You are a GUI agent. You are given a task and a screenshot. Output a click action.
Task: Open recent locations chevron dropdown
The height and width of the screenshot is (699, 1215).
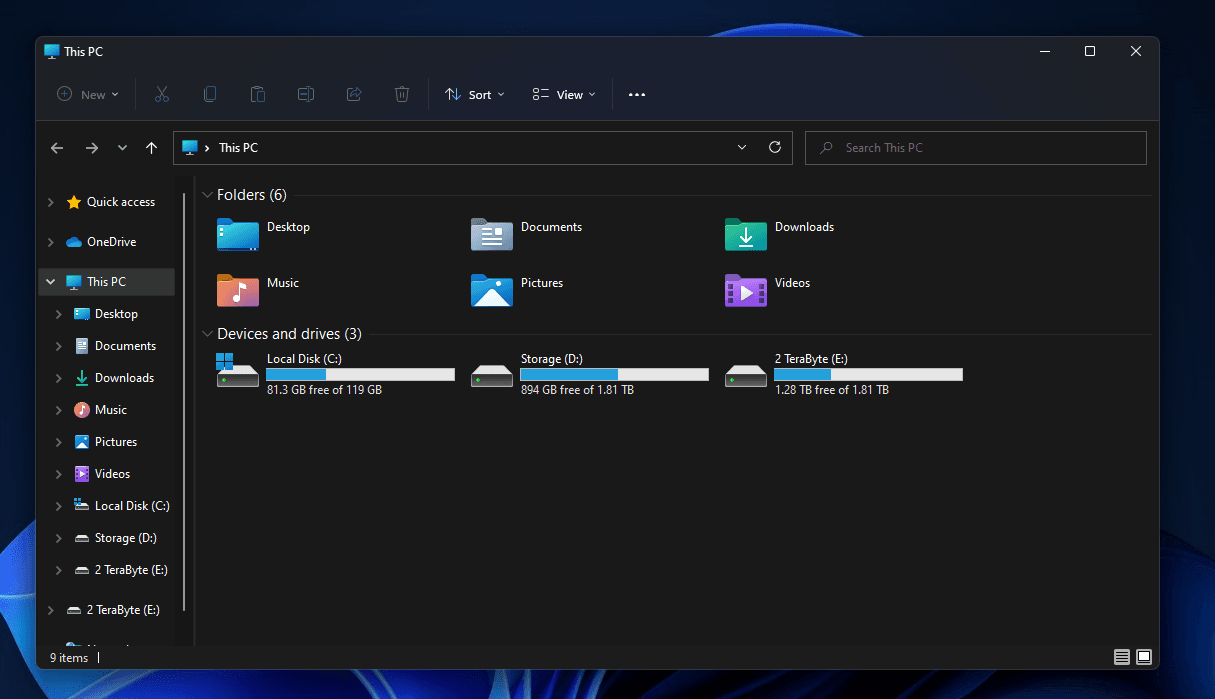122,147
